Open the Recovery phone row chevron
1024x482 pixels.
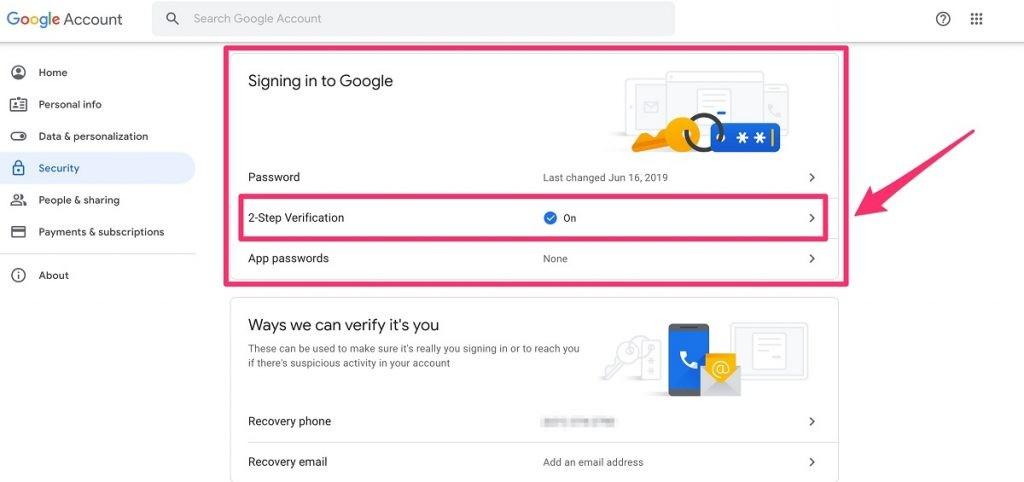[812, 422]
